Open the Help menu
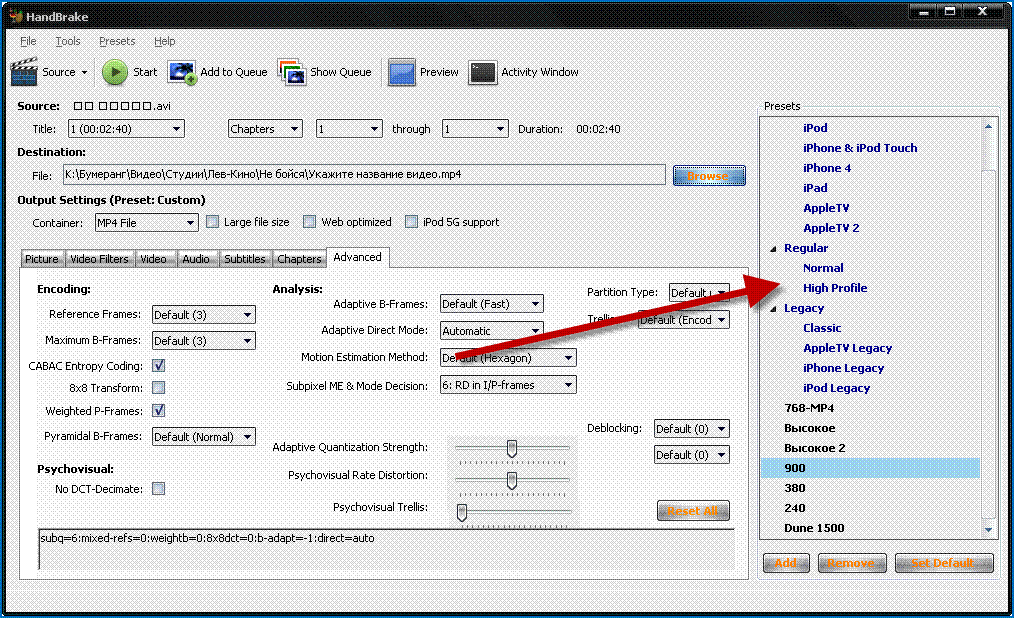 click(x=164, y=41)
